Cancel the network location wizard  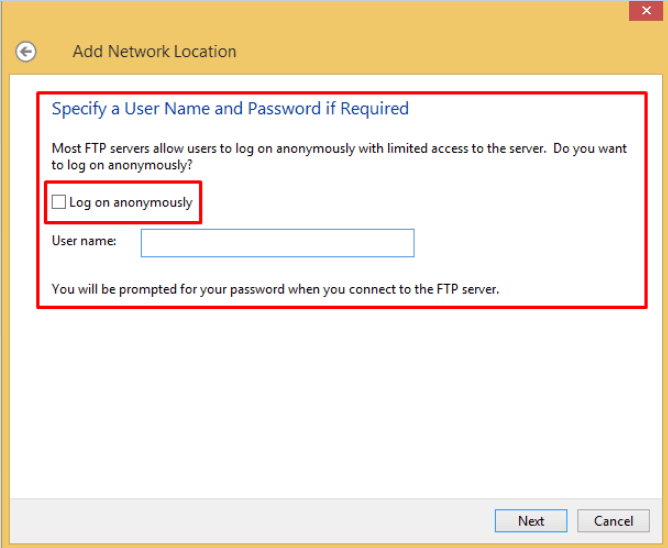pos(613,520)
